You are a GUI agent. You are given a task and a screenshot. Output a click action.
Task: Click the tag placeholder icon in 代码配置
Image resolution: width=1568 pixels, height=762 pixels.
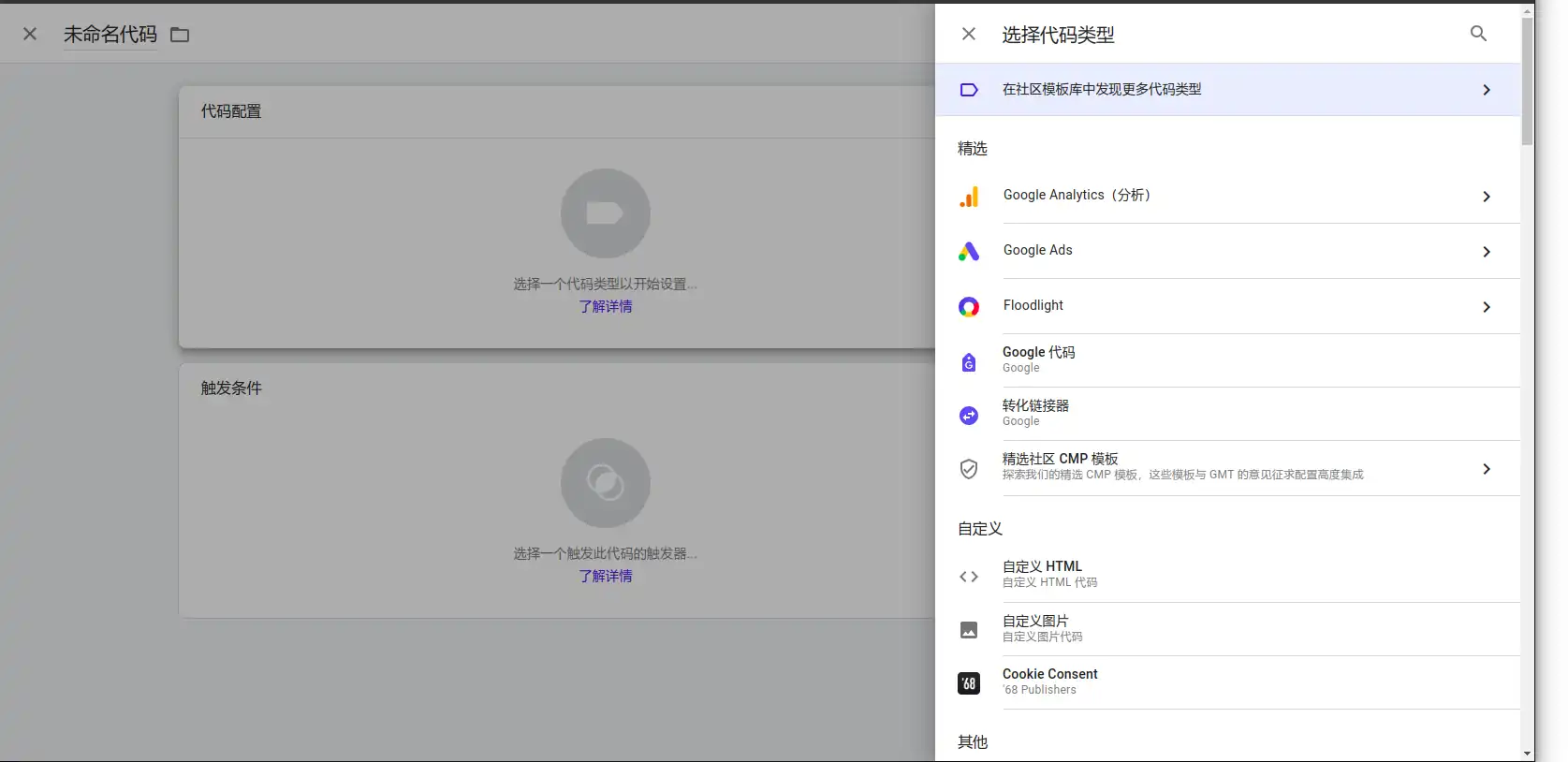coord(606,213)
